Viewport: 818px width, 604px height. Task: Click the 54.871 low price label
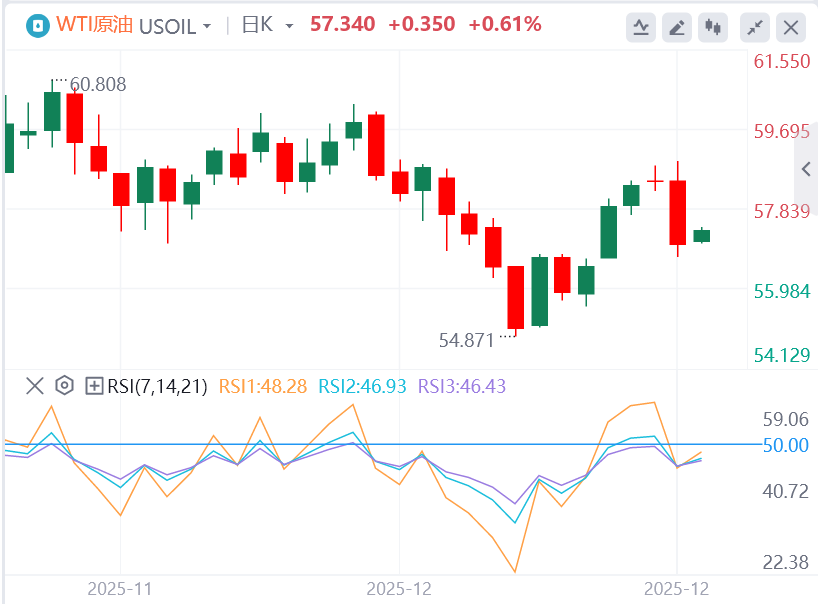coord(466,340)
